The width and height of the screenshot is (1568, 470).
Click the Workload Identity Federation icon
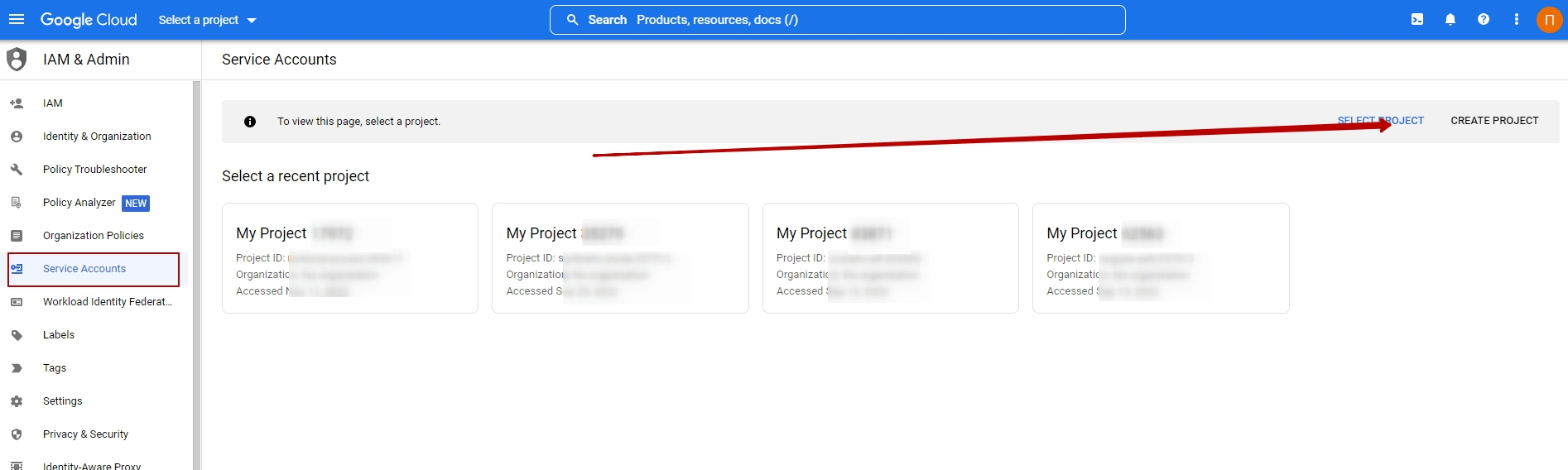17,302
